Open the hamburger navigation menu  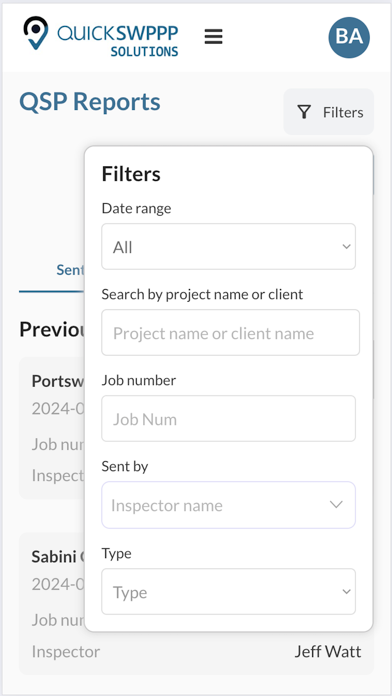click(214, 36)
